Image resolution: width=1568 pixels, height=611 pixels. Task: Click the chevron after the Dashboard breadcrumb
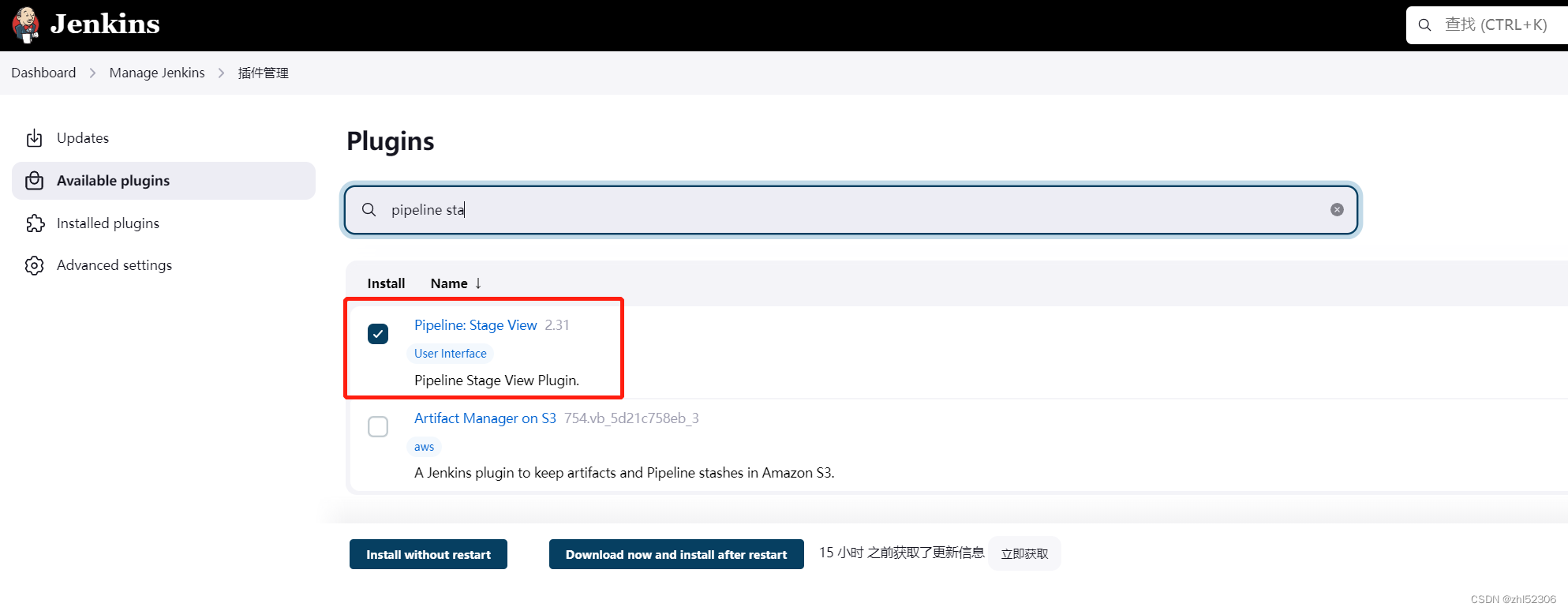click(92, 73)
